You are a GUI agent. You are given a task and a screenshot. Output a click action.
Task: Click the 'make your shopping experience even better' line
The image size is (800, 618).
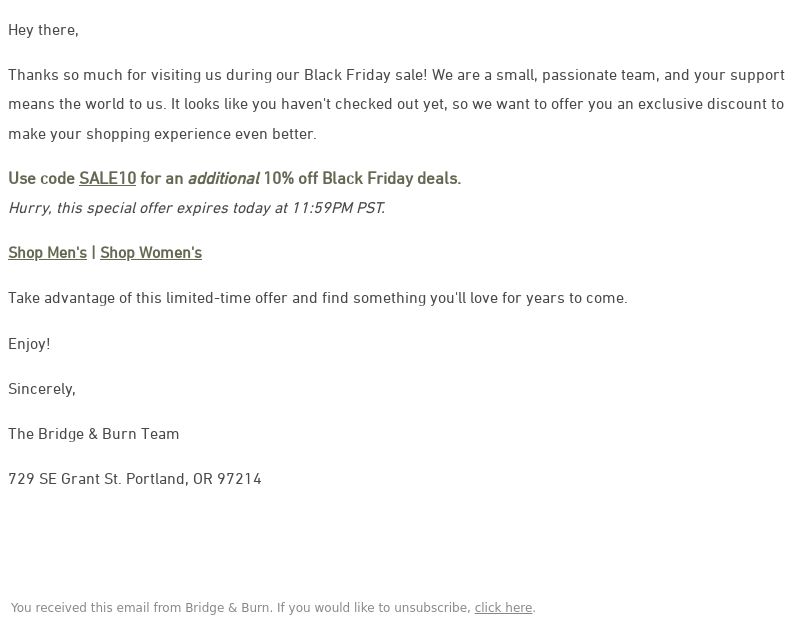click(162, 134)
